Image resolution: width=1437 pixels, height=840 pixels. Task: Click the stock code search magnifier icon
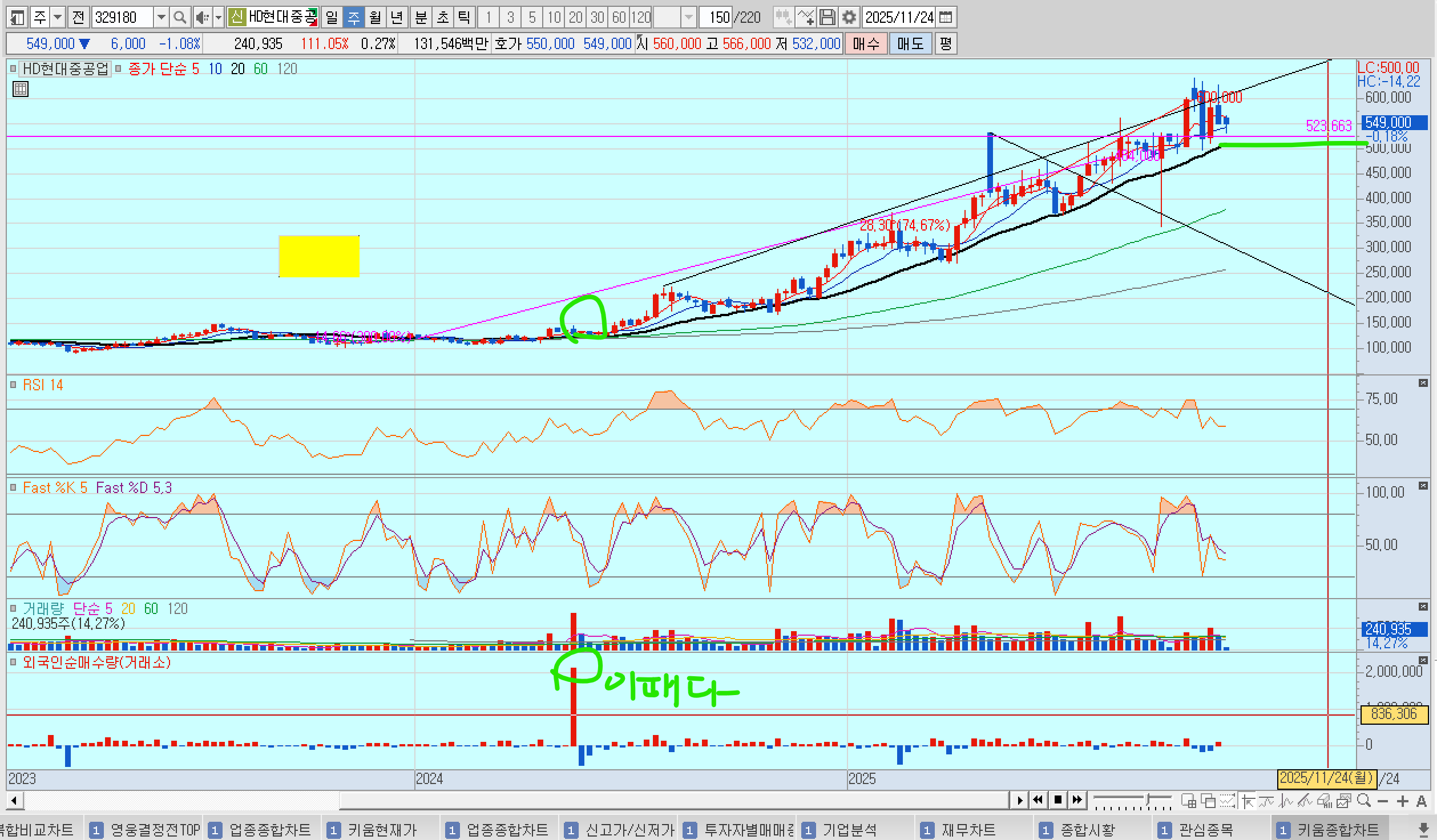[180, 18]
